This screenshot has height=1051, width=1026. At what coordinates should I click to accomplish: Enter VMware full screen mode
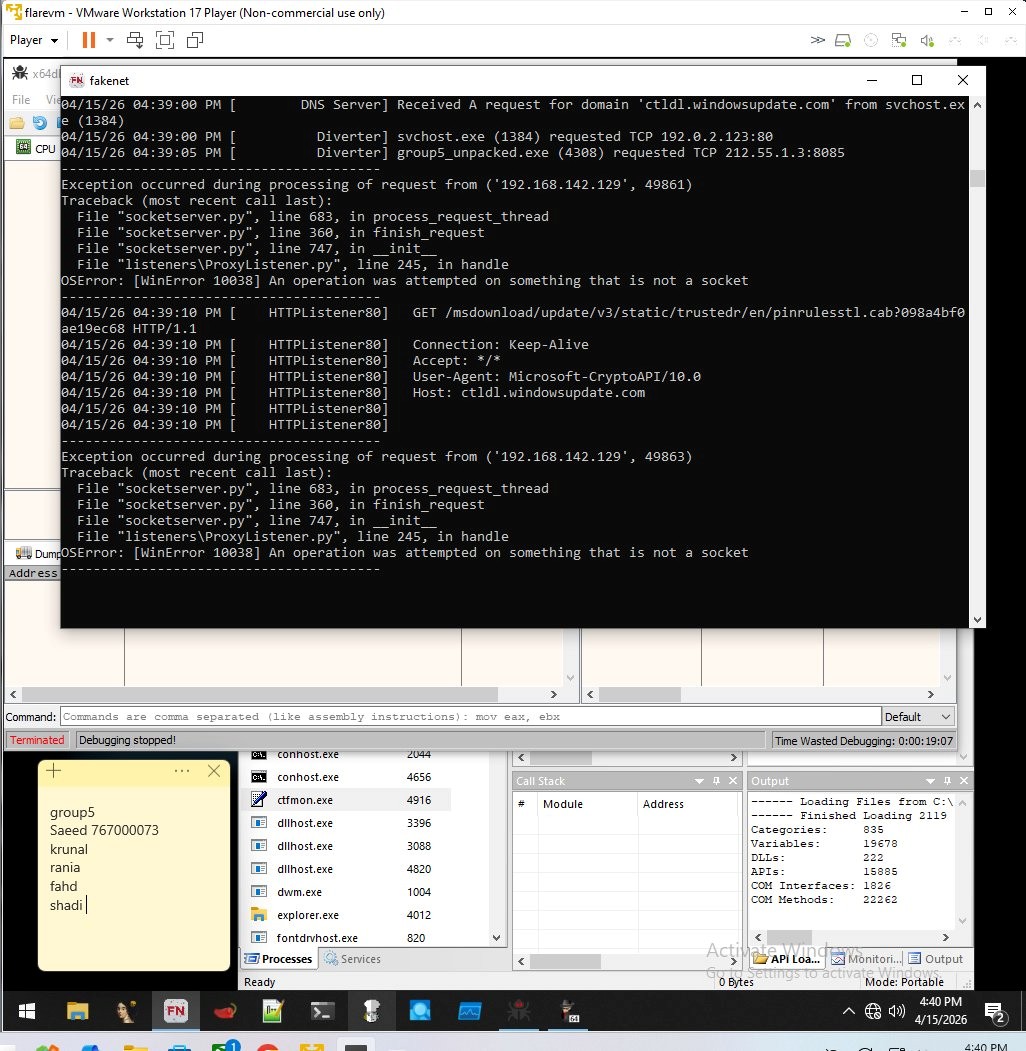click(x=164, y=40)
